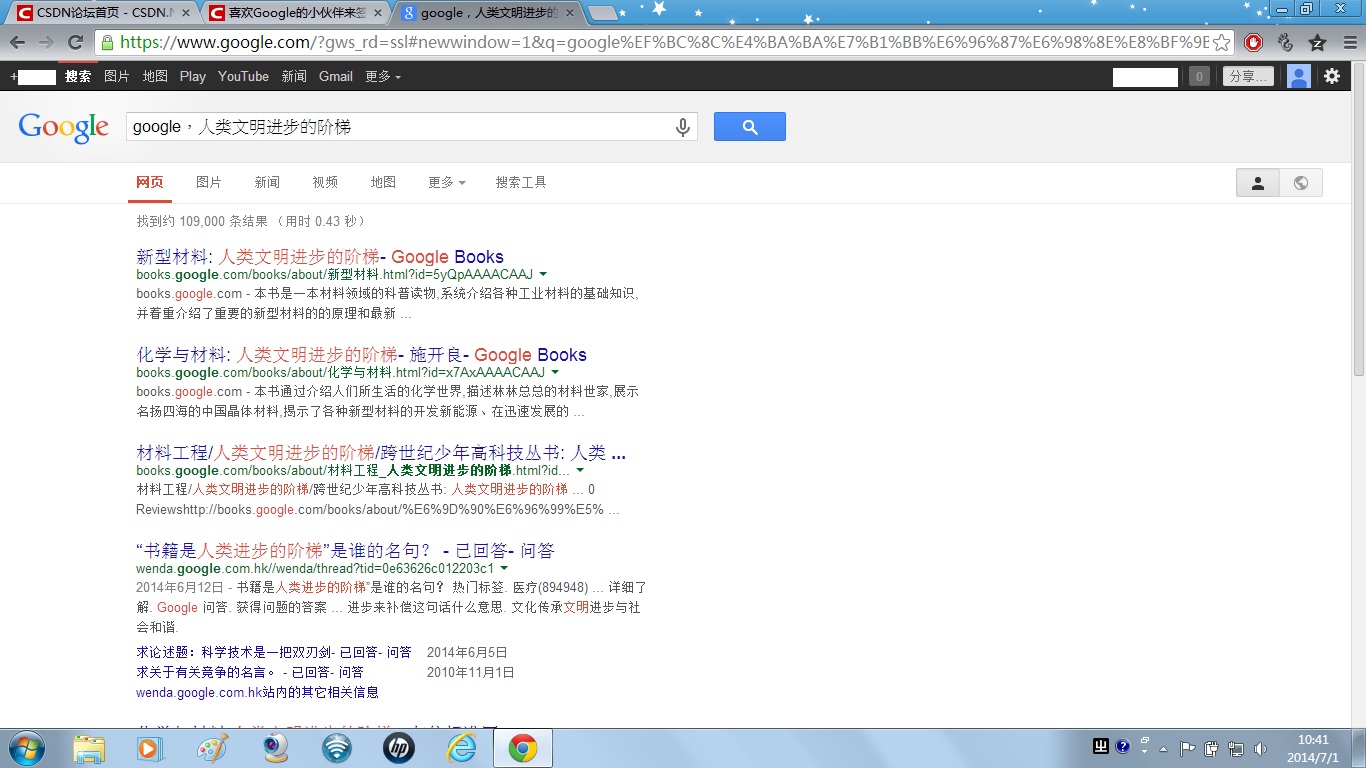
Task: Open Google settings gear icon
Action: [x=1332, y=76]
